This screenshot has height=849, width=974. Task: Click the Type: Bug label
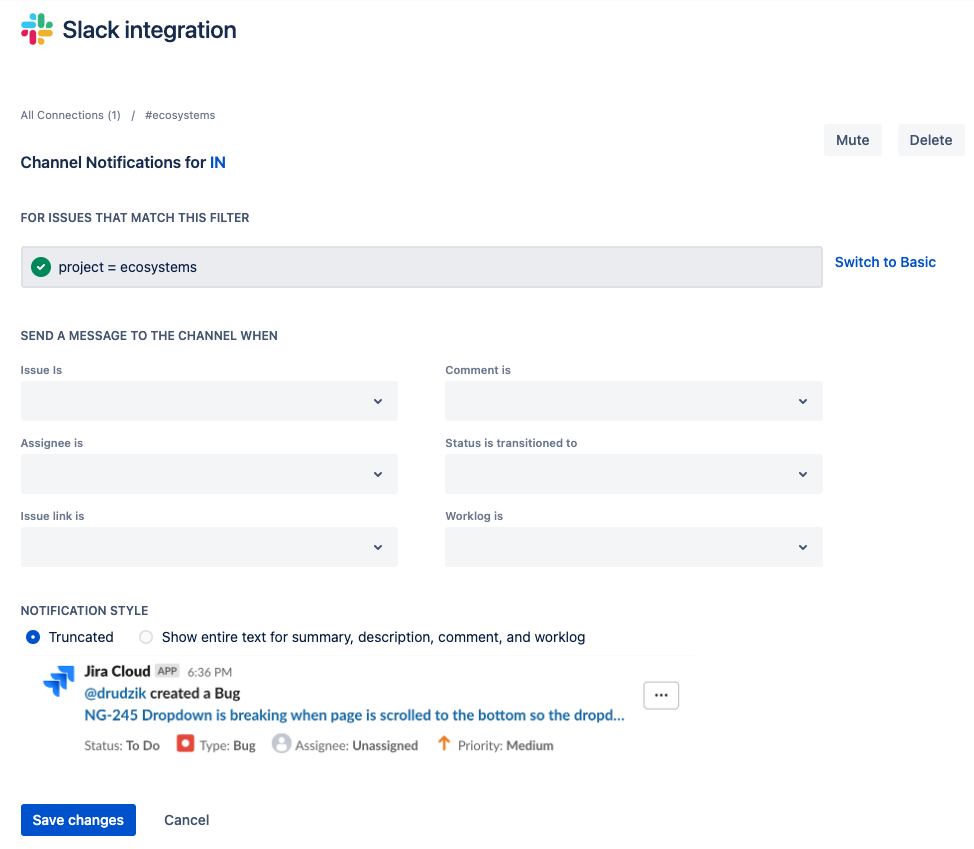click(x=227, y=745)
